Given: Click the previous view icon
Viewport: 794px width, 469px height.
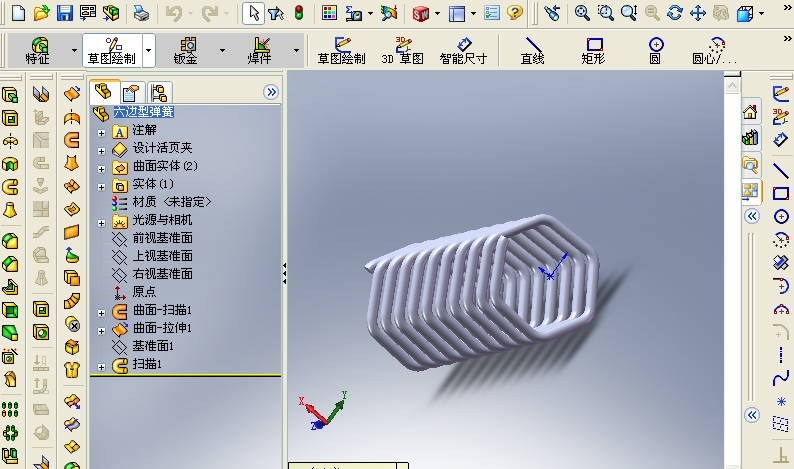Looking at the screenshot, I should (552, 13).
